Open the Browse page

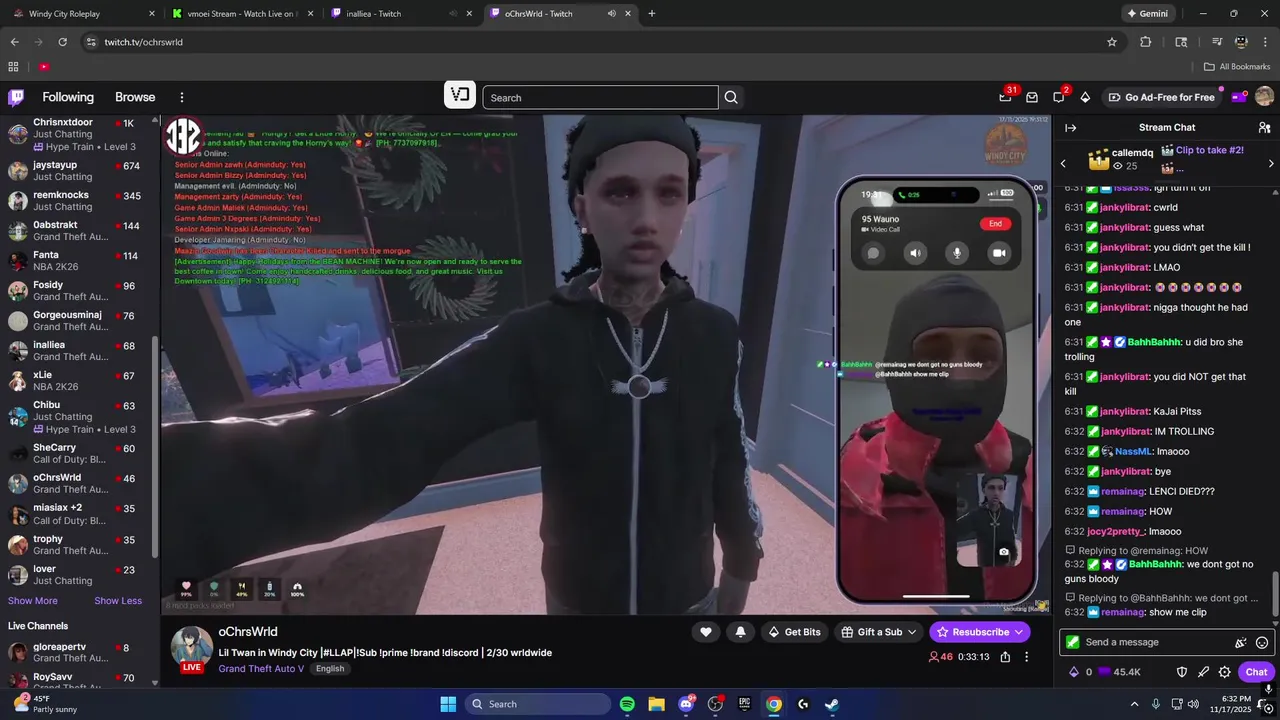135,97
